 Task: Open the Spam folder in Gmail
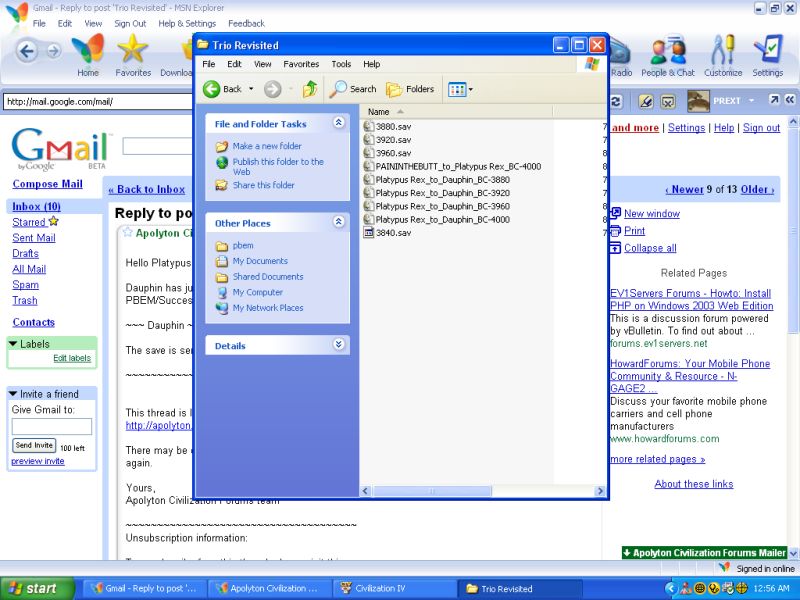[26, 285]
